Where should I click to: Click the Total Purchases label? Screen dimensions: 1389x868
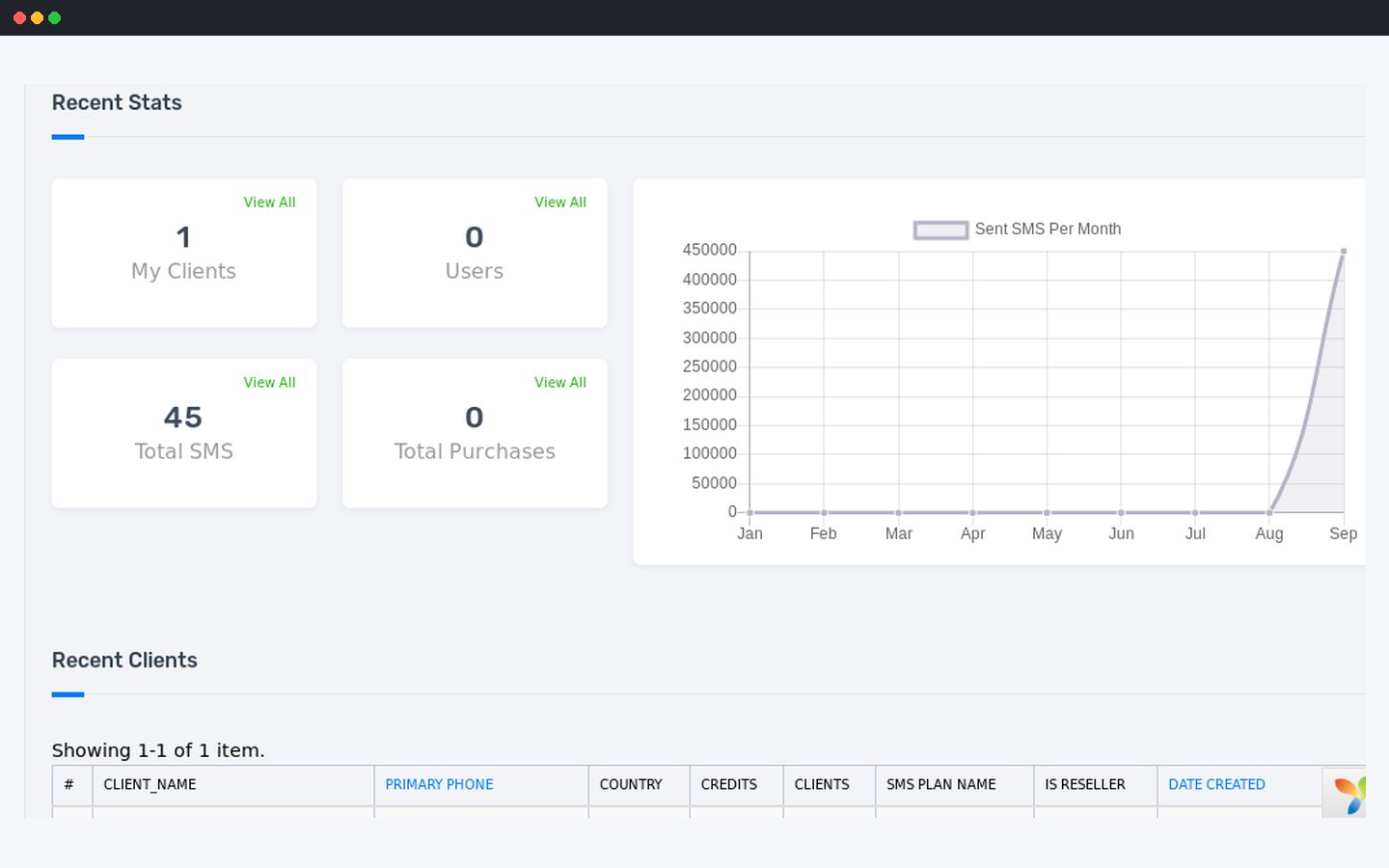tap(475, 451)
